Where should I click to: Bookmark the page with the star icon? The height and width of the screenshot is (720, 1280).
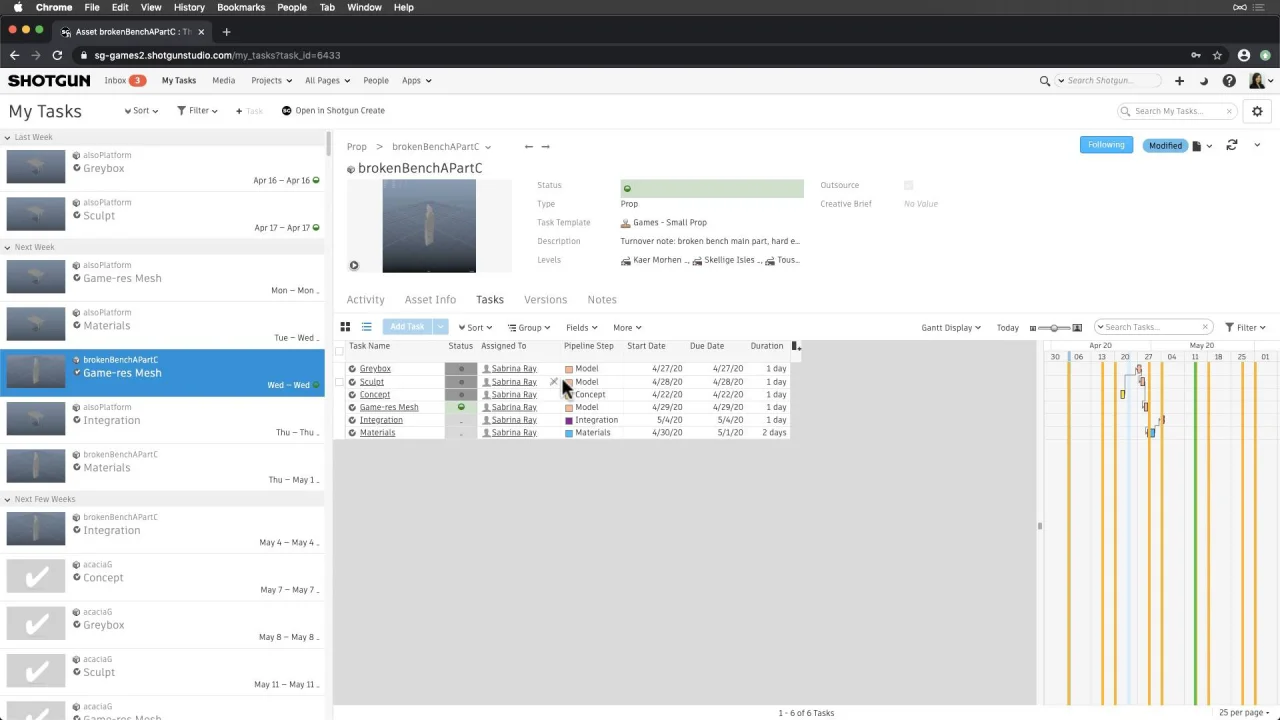coord(1217,55)
